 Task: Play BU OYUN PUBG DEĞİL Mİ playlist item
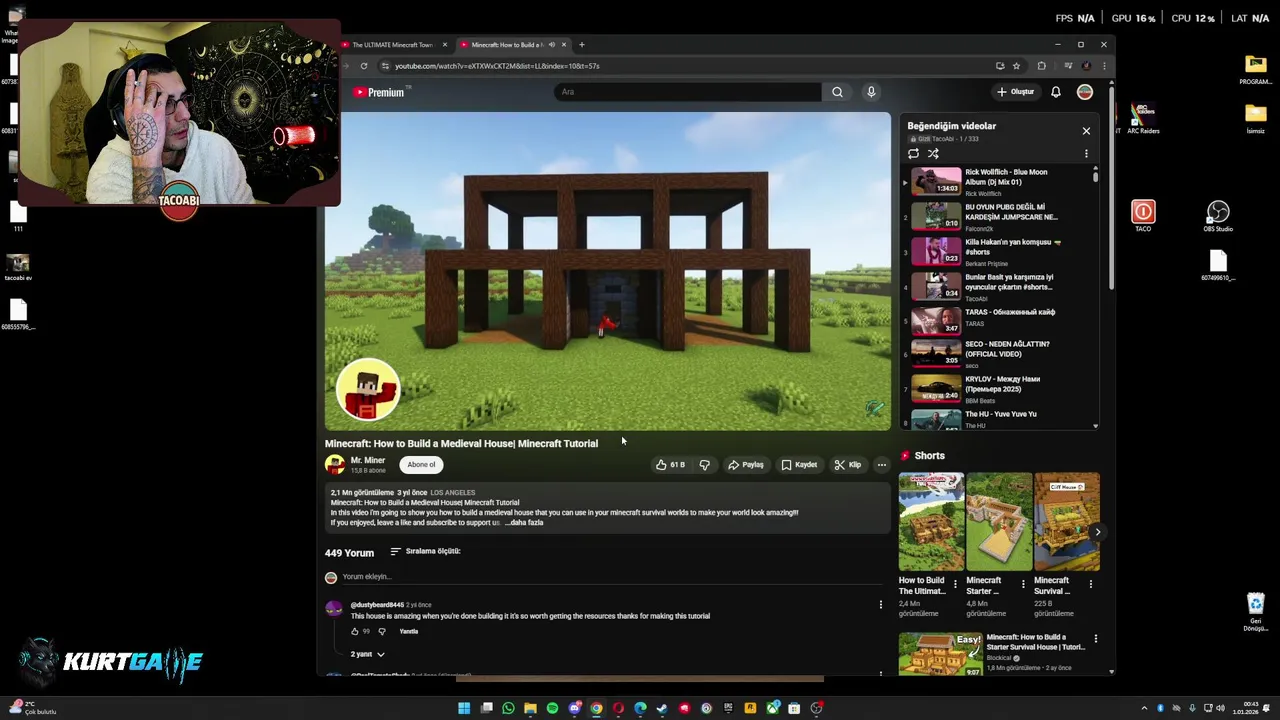tap(1000, 216)
